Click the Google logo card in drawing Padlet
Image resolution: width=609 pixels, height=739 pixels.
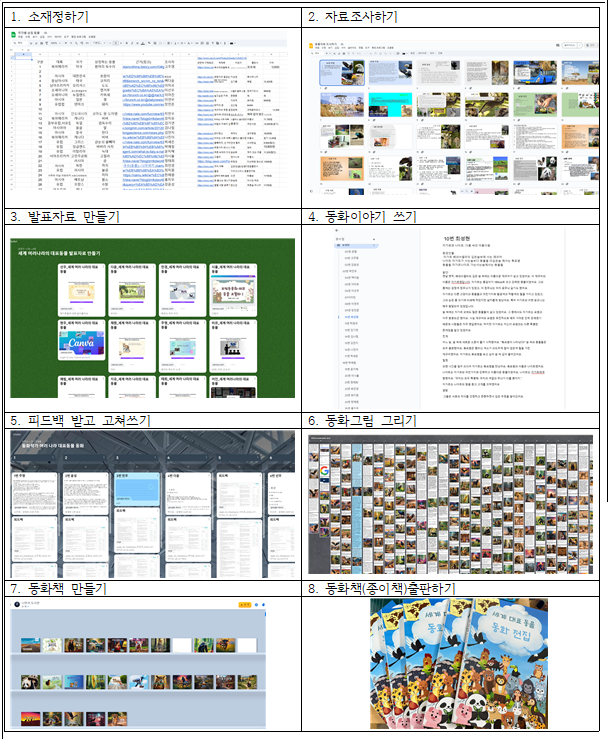324,470
